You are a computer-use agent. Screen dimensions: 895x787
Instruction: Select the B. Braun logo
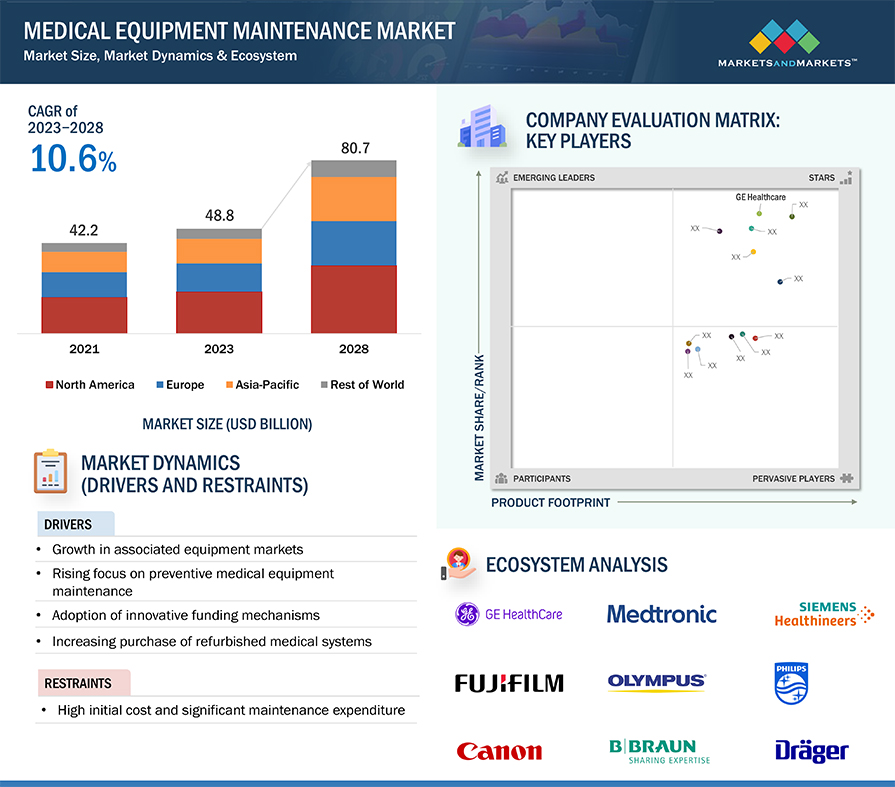pyautogui.click(x=659, y=751)
